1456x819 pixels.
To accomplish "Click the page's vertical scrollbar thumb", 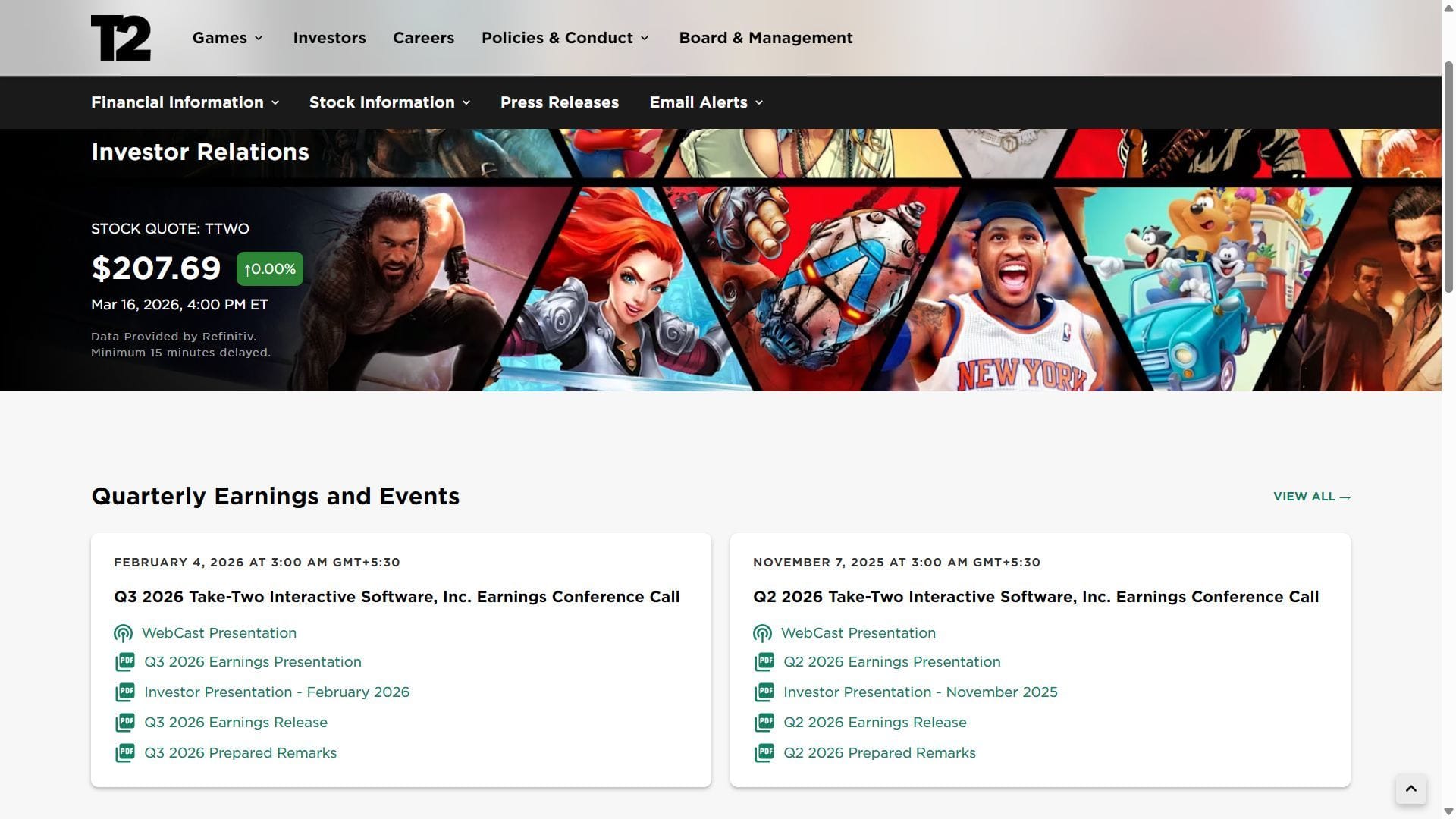I will click(1448, 177).
